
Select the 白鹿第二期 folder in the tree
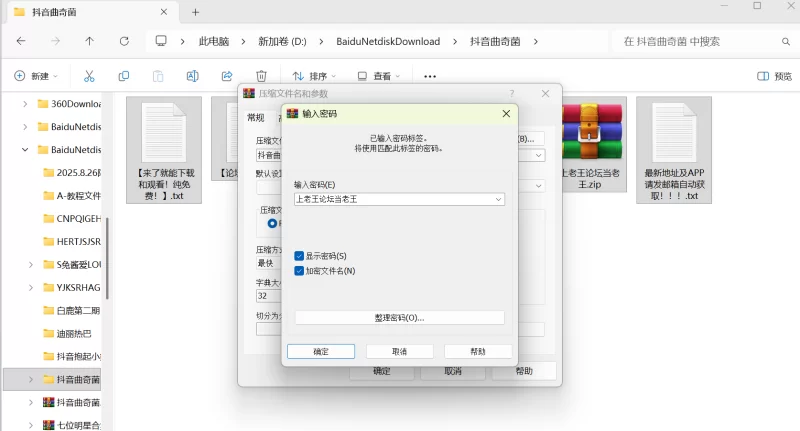click(72, 311)
